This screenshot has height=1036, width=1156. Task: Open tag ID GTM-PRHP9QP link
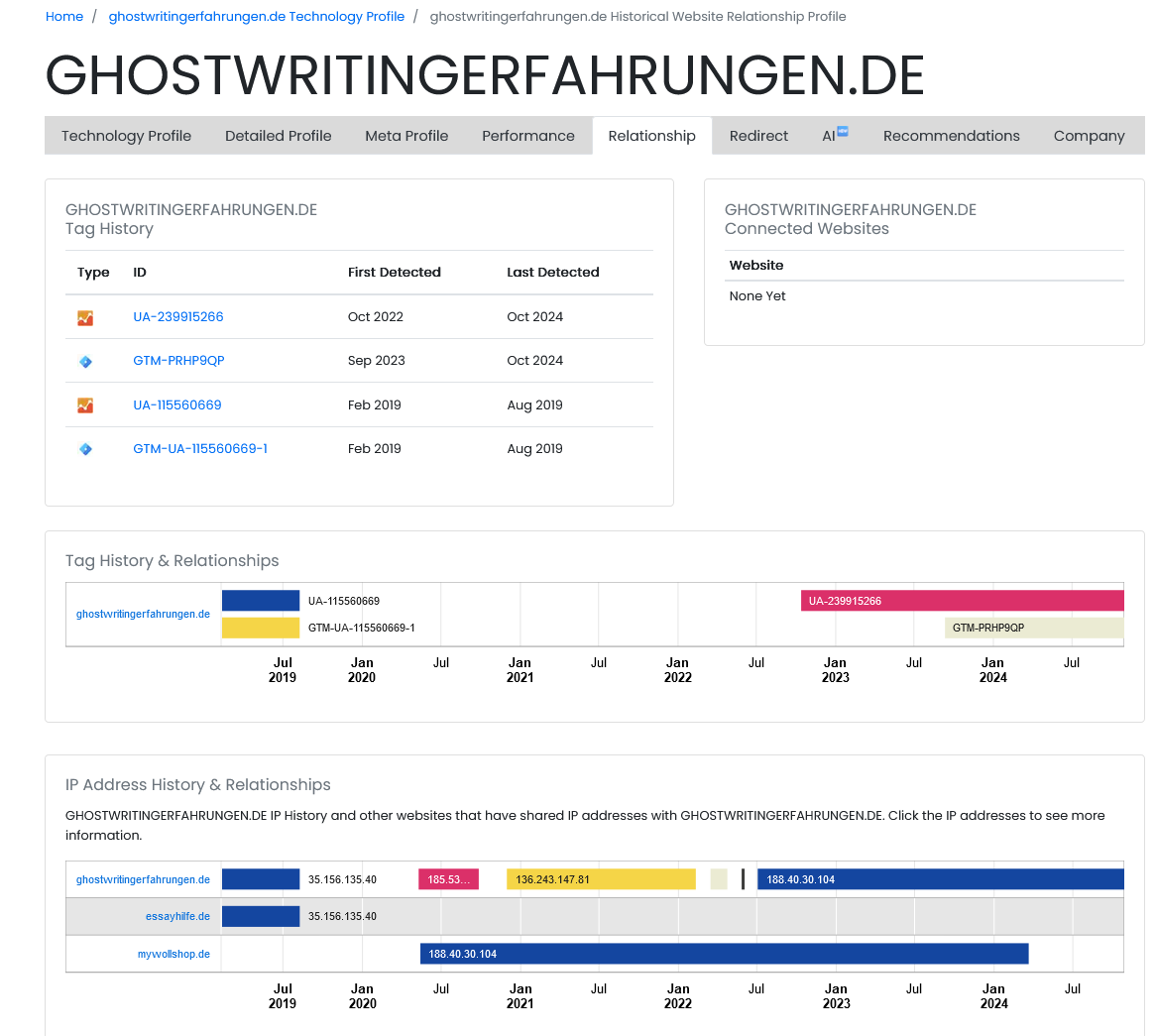pos(178,361)
